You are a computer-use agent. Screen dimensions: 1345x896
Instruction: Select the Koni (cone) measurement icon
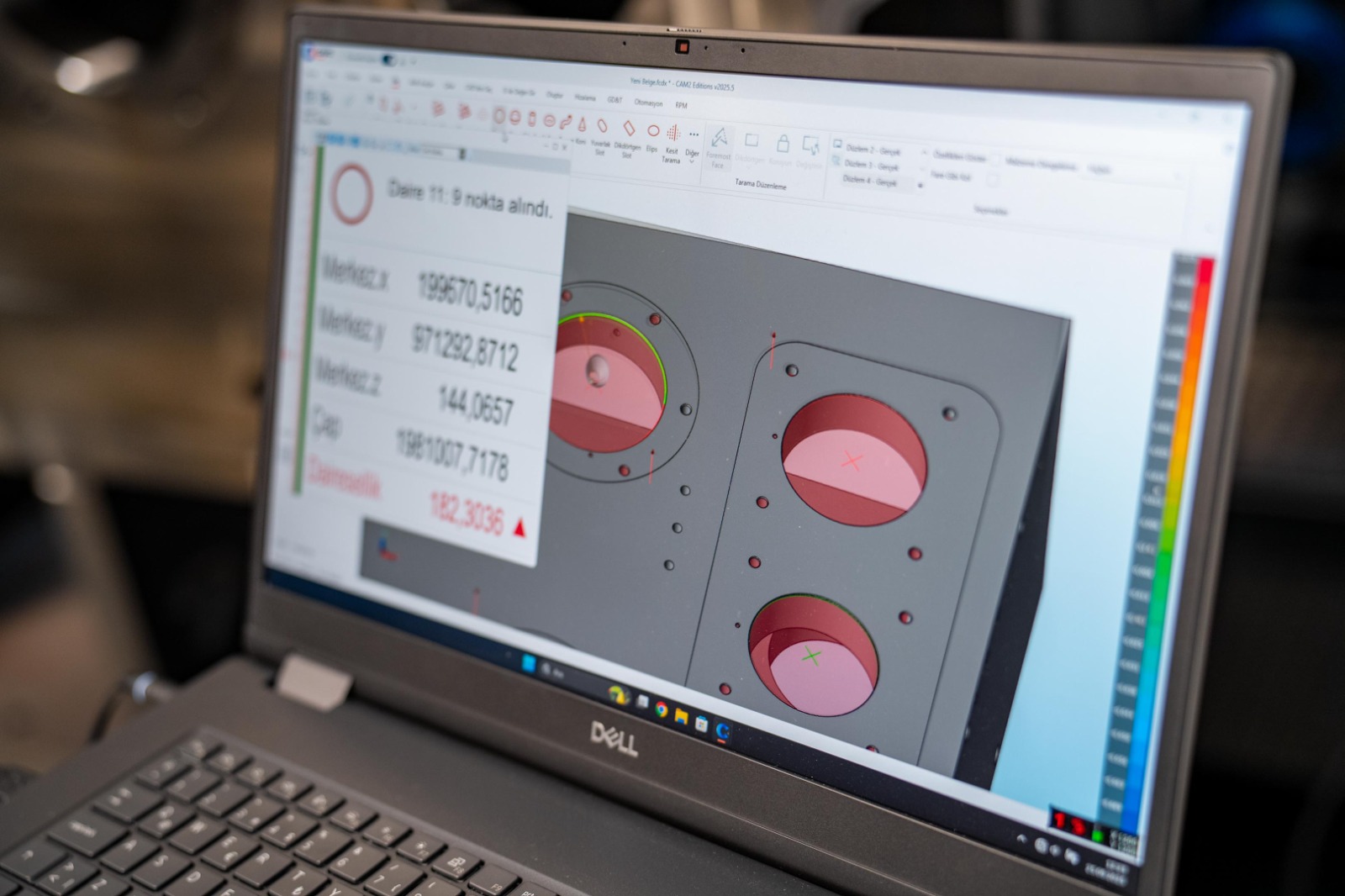(x=582, y=125)
